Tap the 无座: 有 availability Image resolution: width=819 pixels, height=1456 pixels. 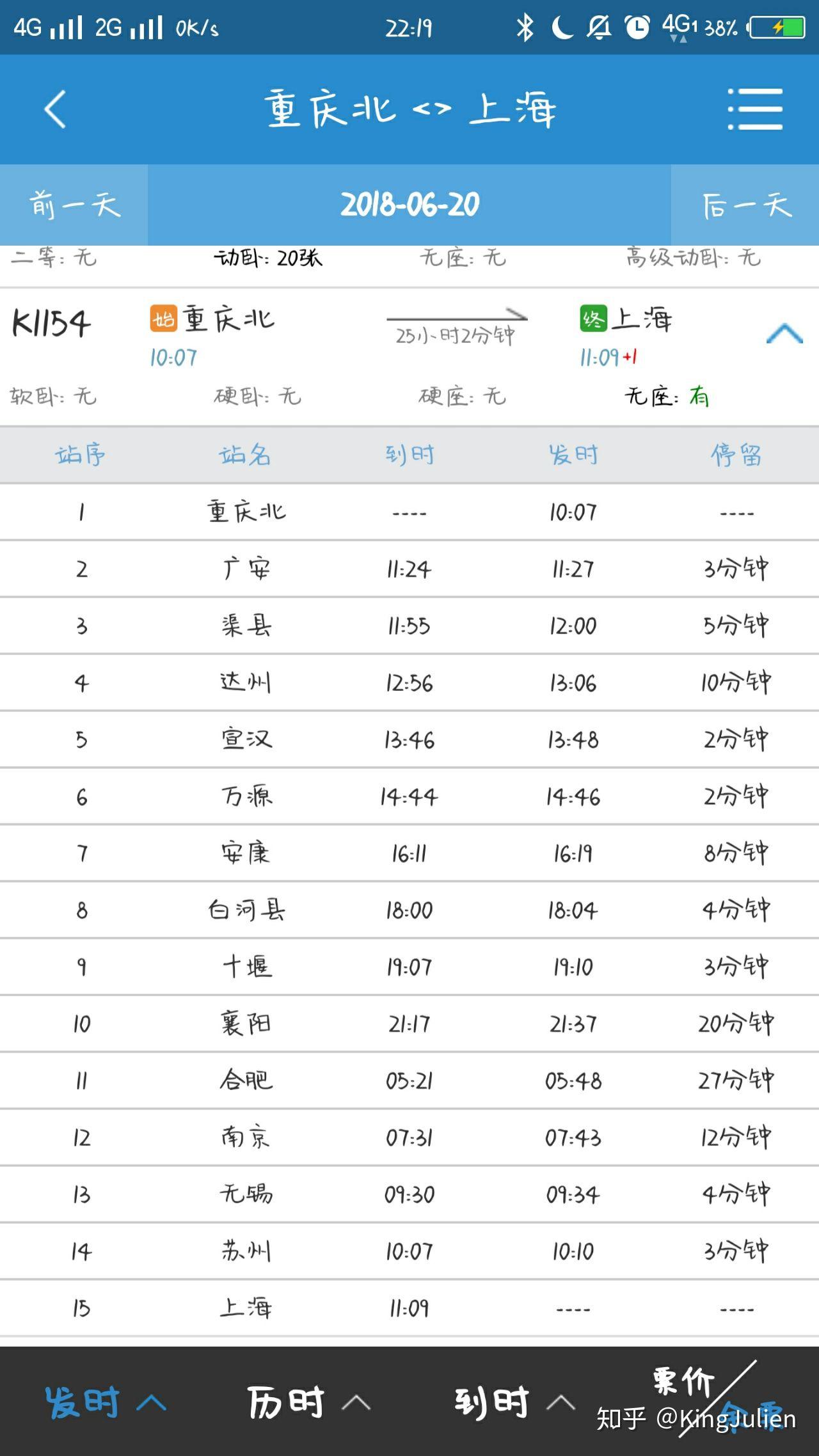click(x=667, y=397)
